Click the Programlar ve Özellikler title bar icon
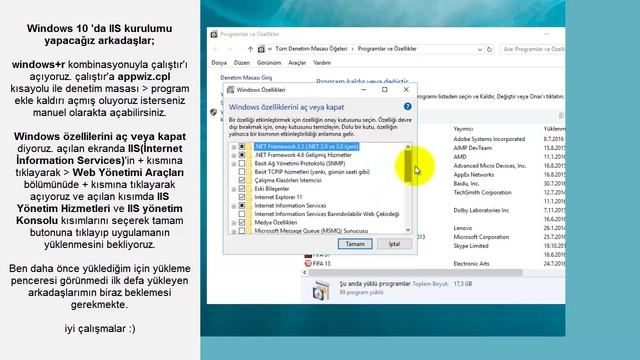Image resolution: width=640 pixels, height=360 pixels. point(214,34)
